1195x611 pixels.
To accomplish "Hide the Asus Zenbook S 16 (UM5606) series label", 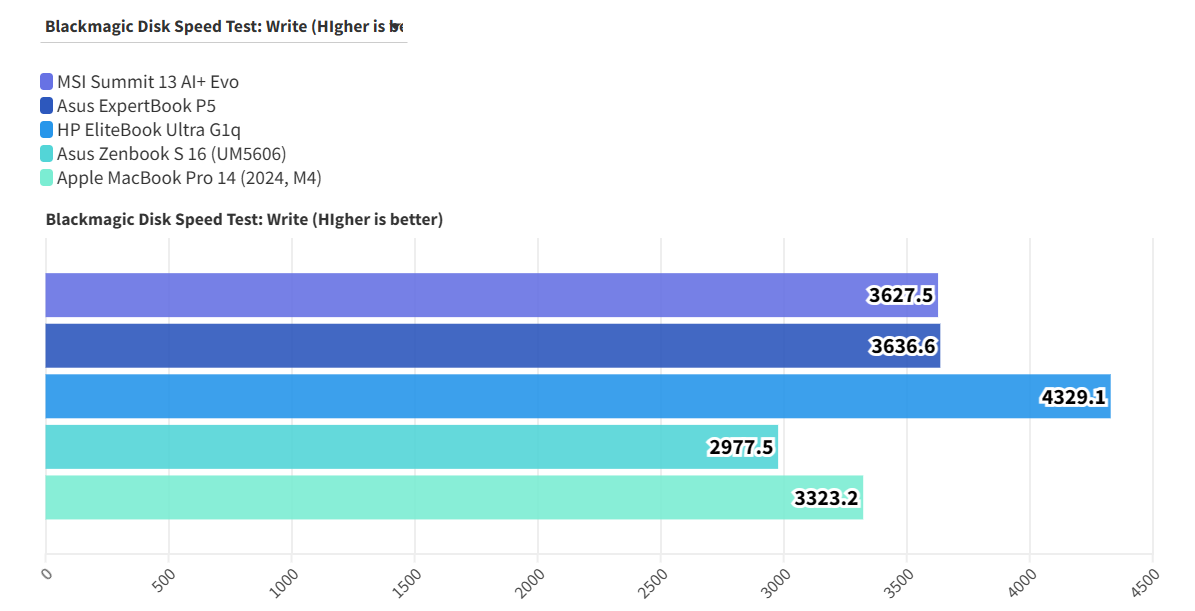I will (x=172, y=154).
